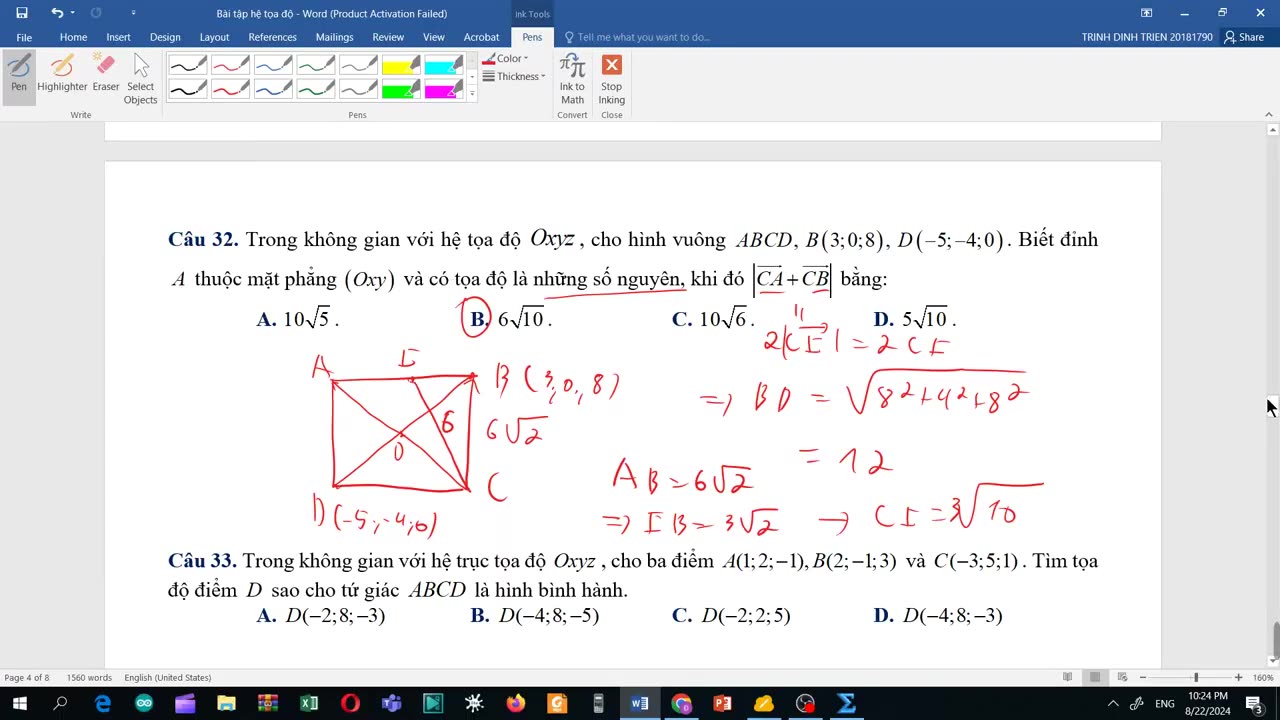This screenshot has height=720, width=1280.
Task: Expand the Undo history dropdown arrow
Action: pos(73,13)
